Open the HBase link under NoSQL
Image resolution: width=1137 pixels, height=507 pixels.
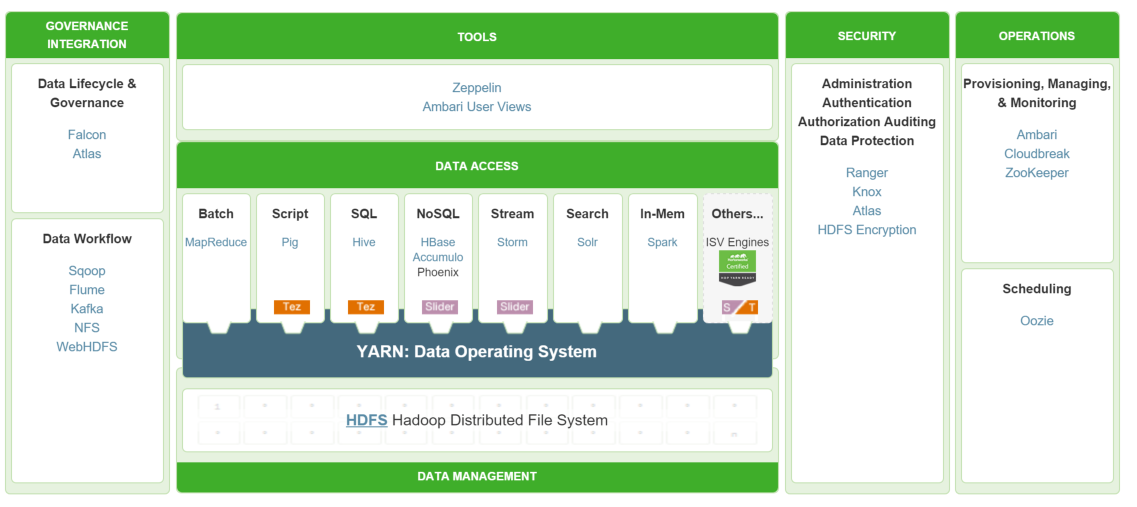438,242
